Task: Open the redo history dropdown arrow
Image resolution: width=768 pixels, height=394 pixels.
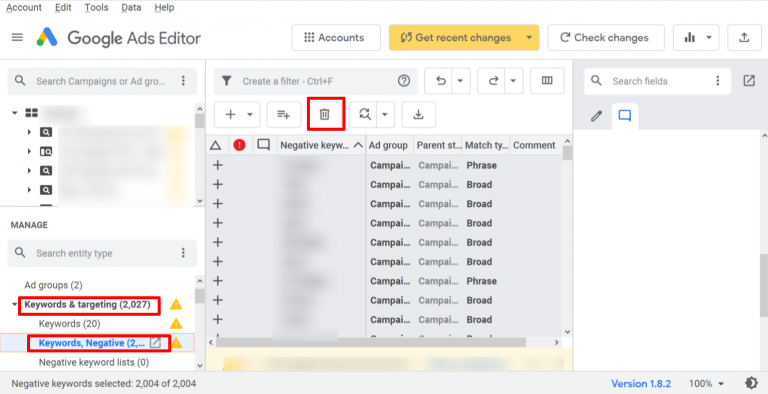Action: 513,81
